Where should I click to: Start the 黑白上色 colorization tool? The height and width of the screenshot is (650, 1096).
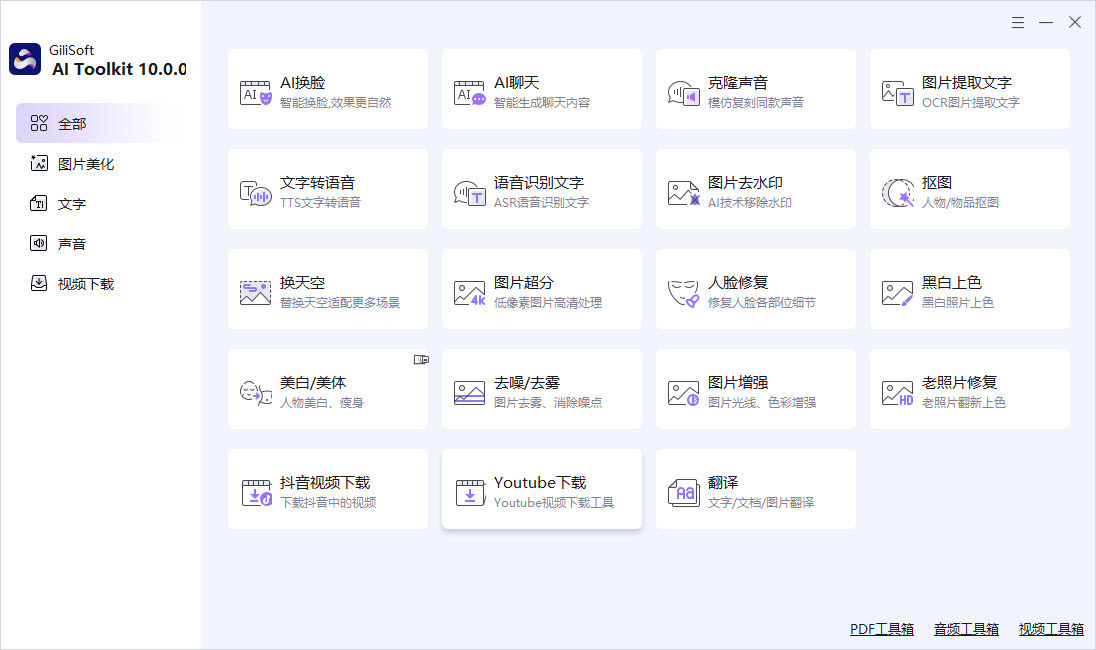coord(969,289)
